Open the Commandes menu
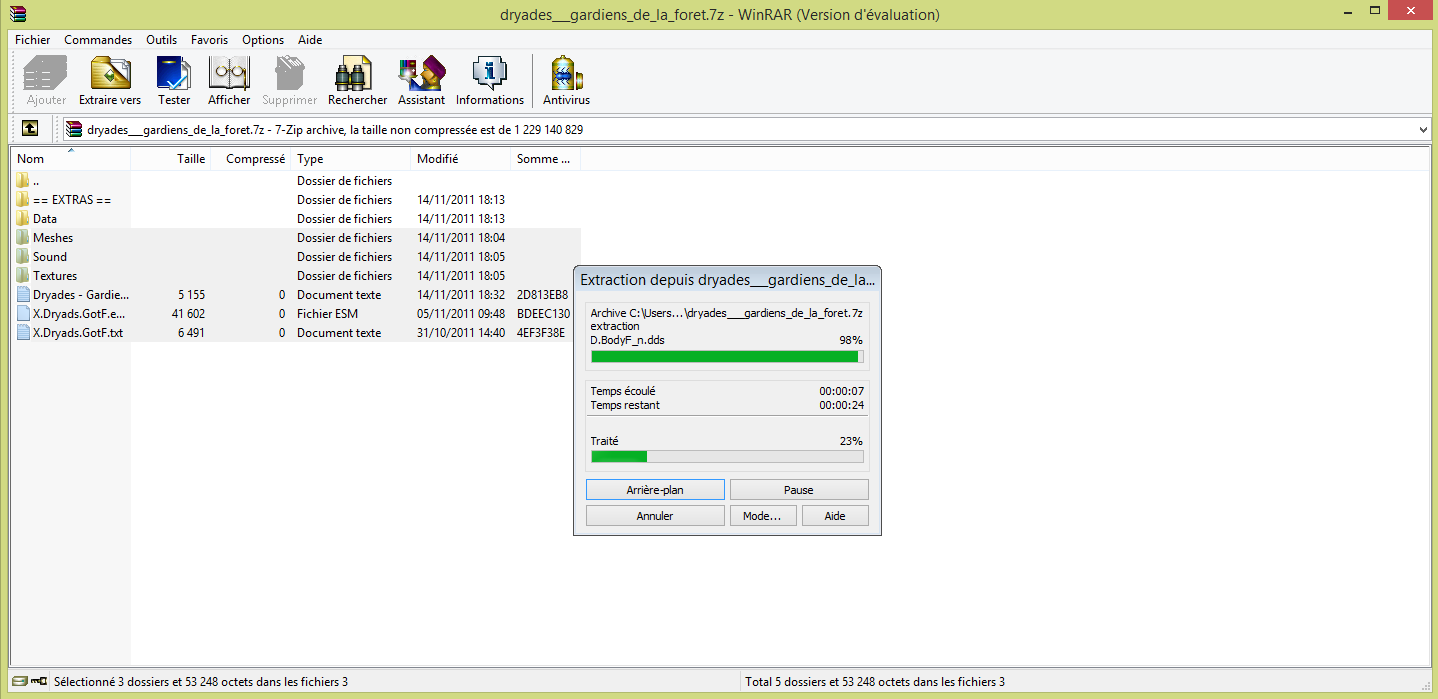Viewport: 1438px width, 699px height. pos(98,40)
